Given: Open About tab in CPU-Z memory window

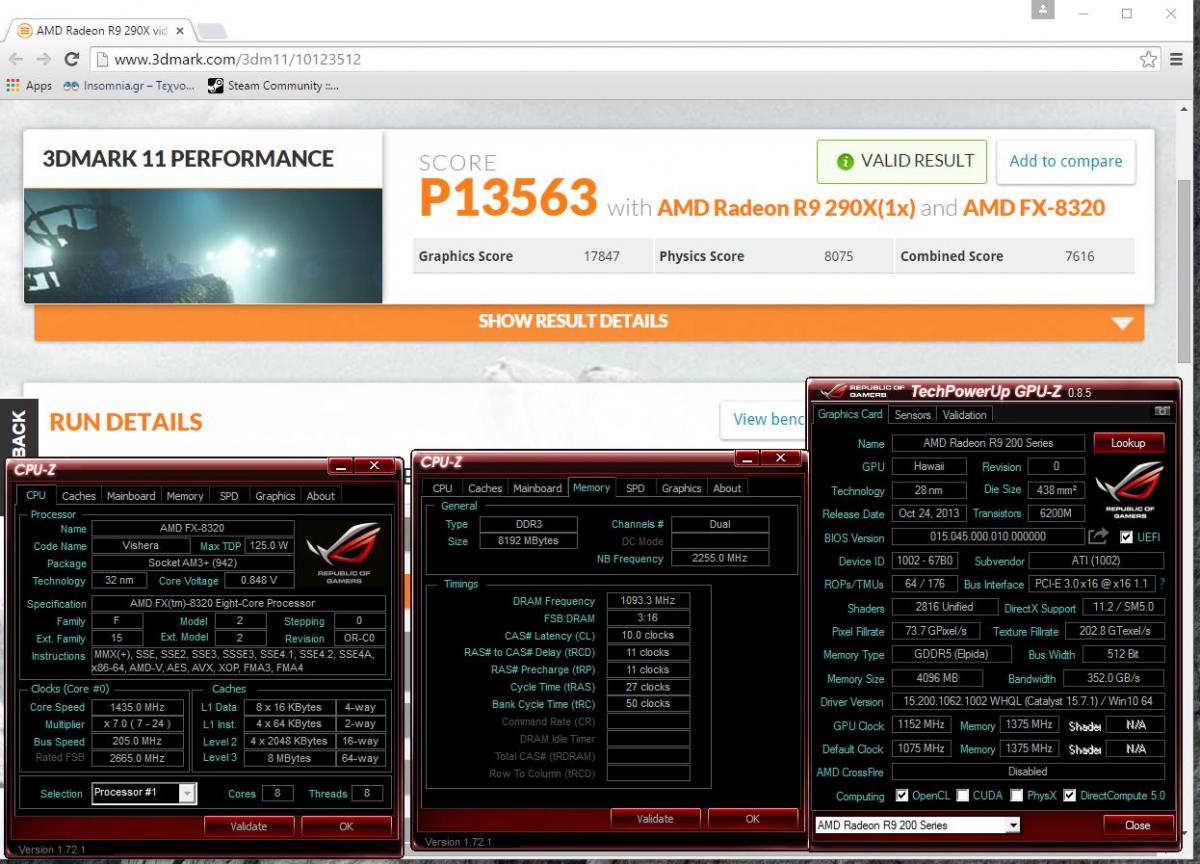Looking at the screenshot, I should pyautogui.click(x=727, y=488).
